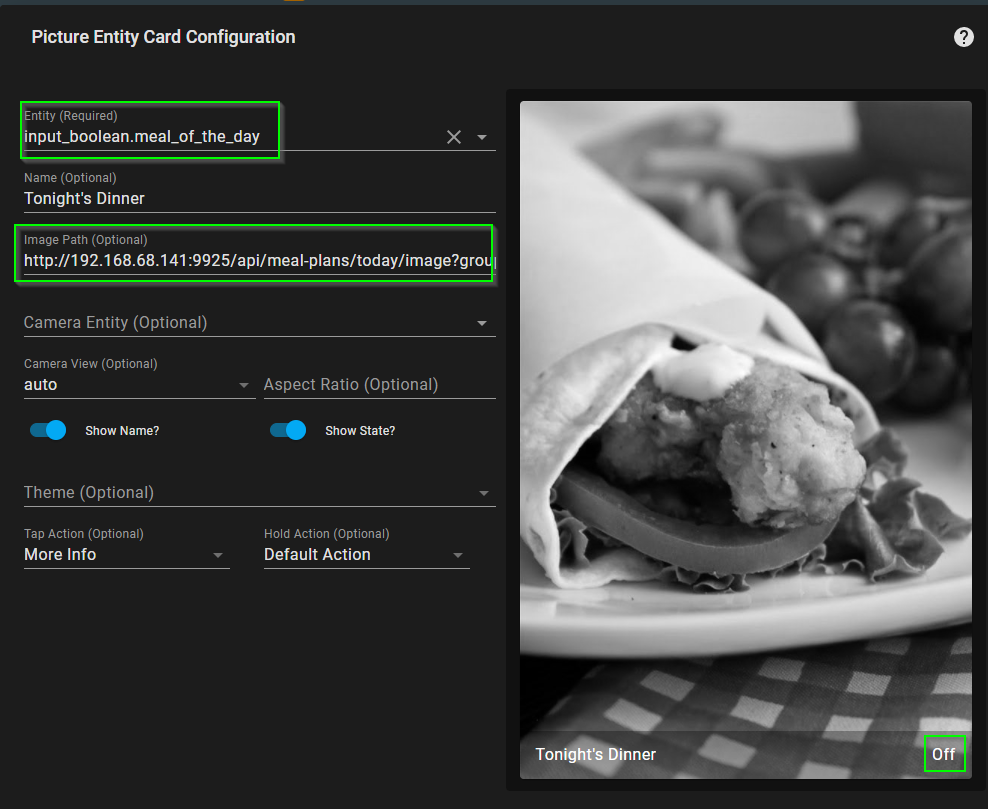The height and width of the screenshot is (809, 988).
Task: Clear the Entity field with X icon
Action: pyautogui.click(x=454, y=137)
